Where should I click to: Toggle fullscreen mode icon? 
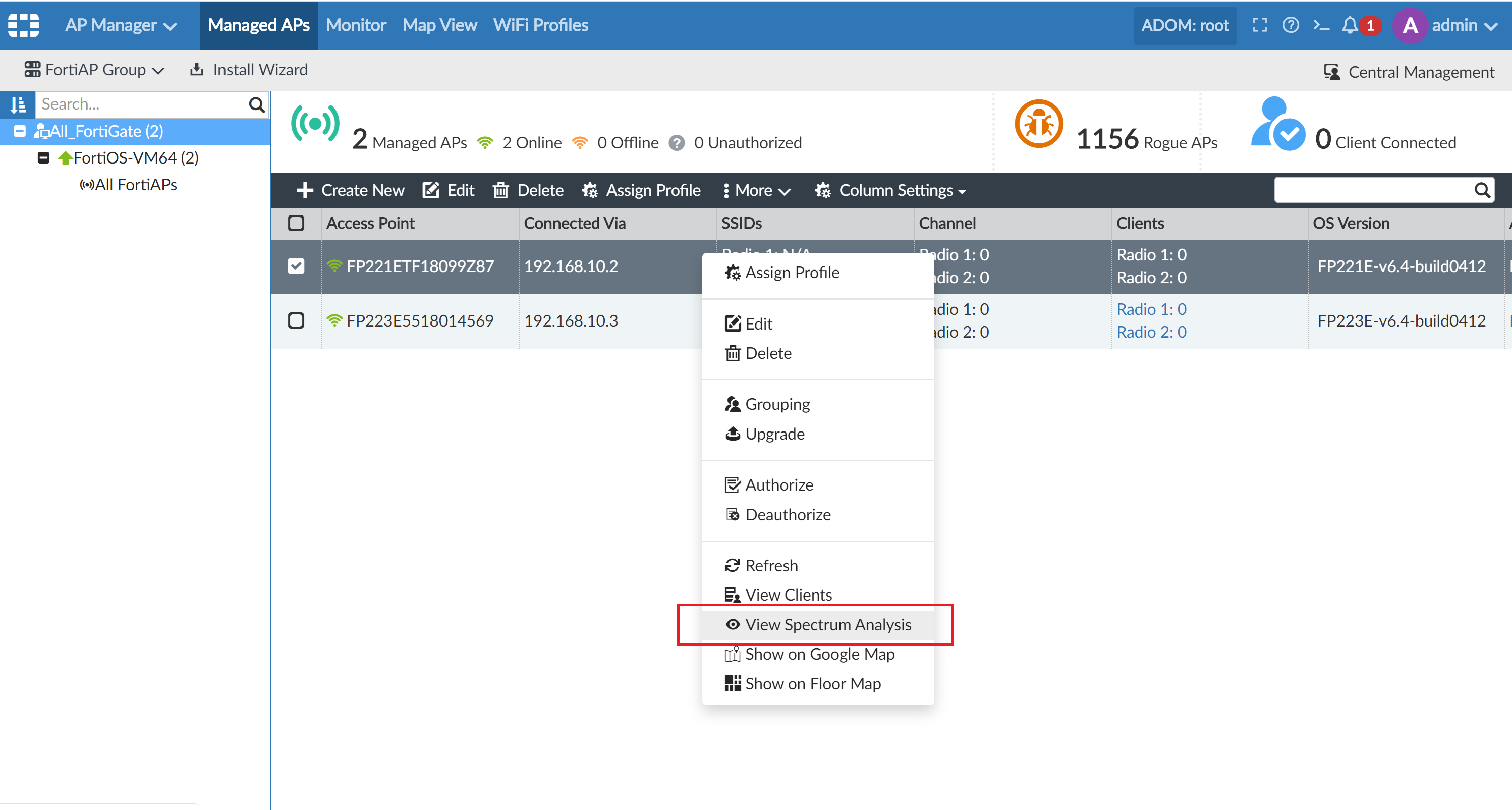coord(1260,25)
